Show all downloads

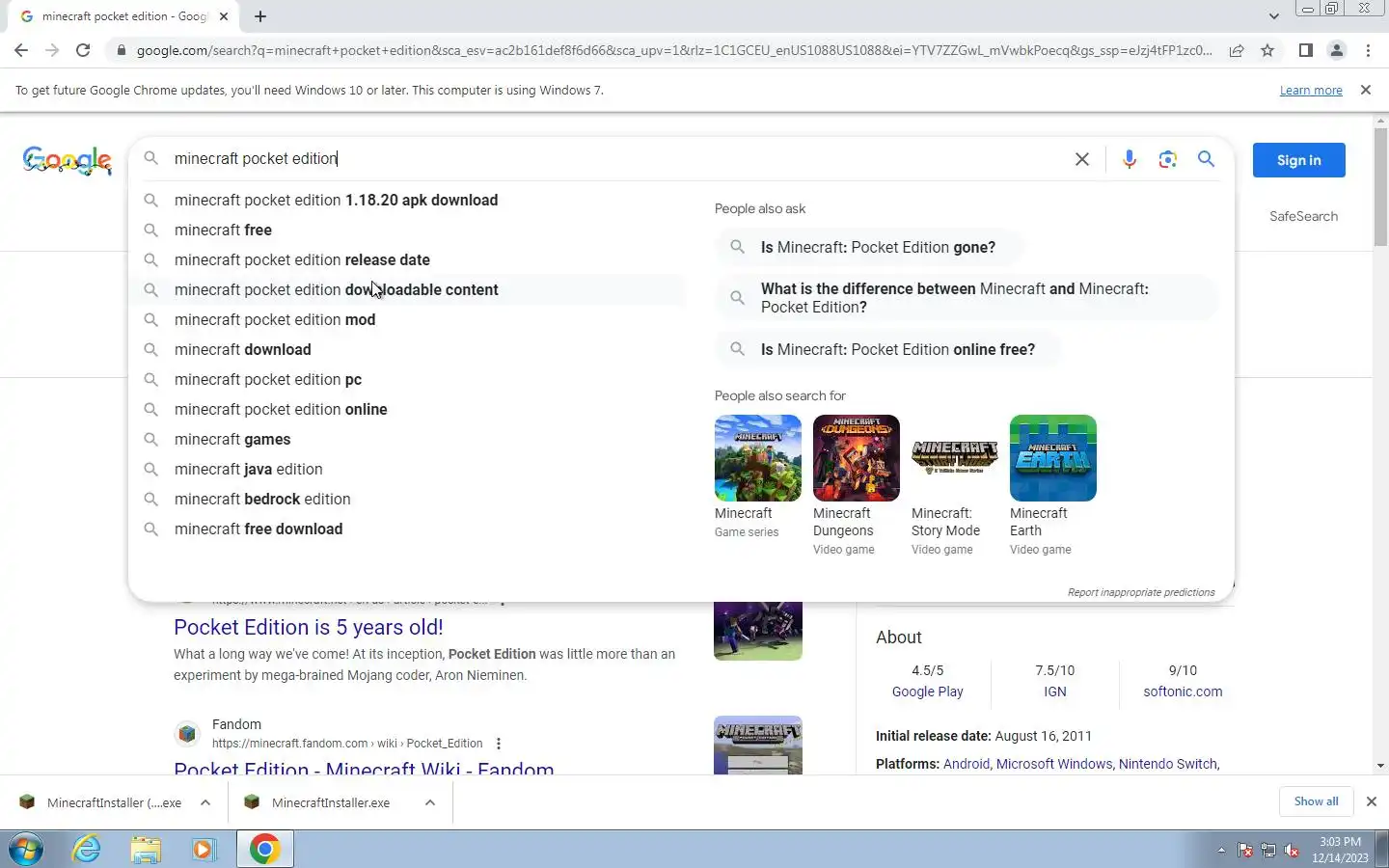click(x=1316, y=801)
